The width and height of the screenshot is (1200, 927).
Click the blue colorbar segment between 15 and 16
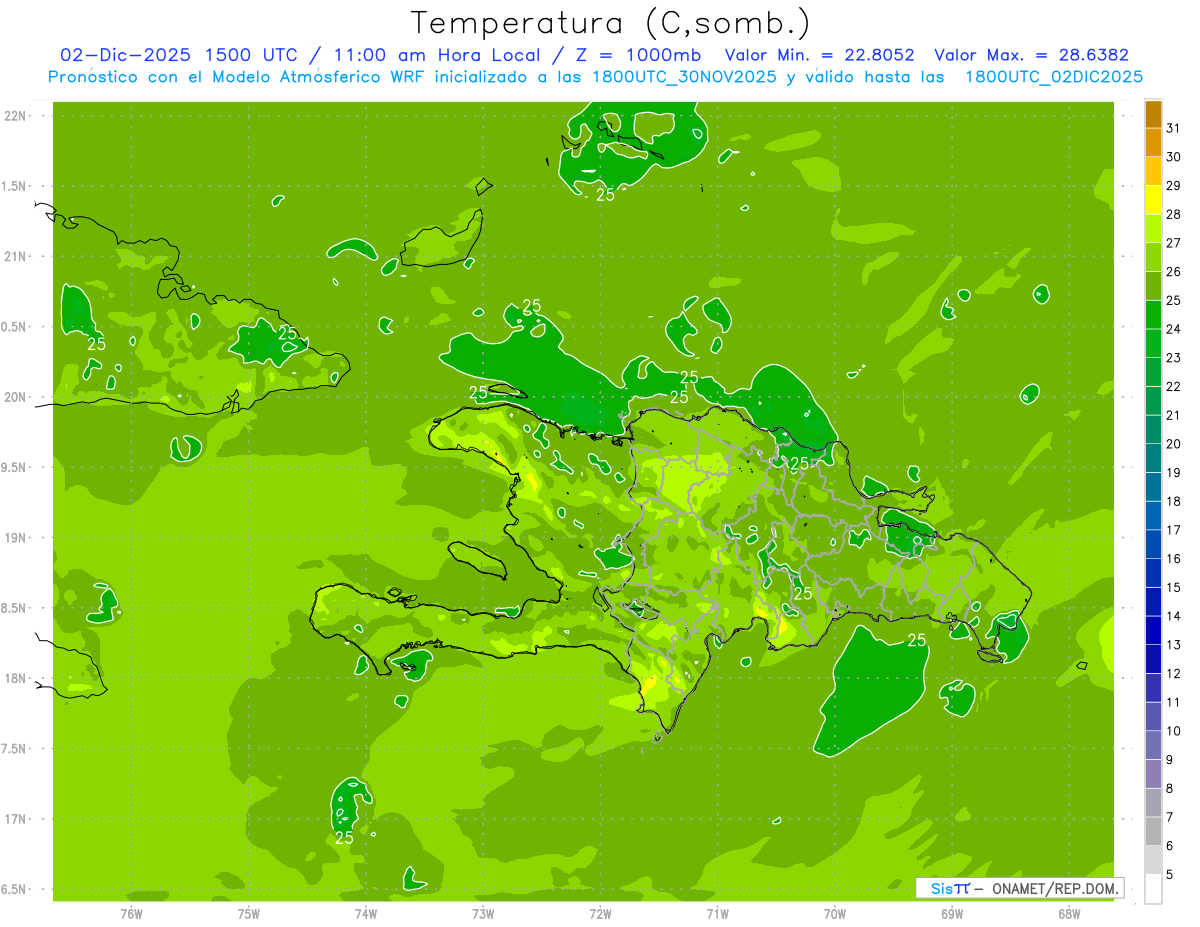(1153, 573)
